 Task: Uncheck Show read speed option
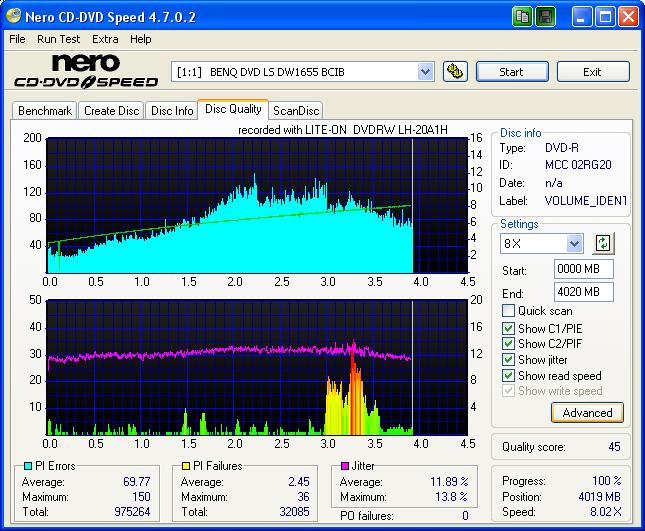(x=508, y=376)
